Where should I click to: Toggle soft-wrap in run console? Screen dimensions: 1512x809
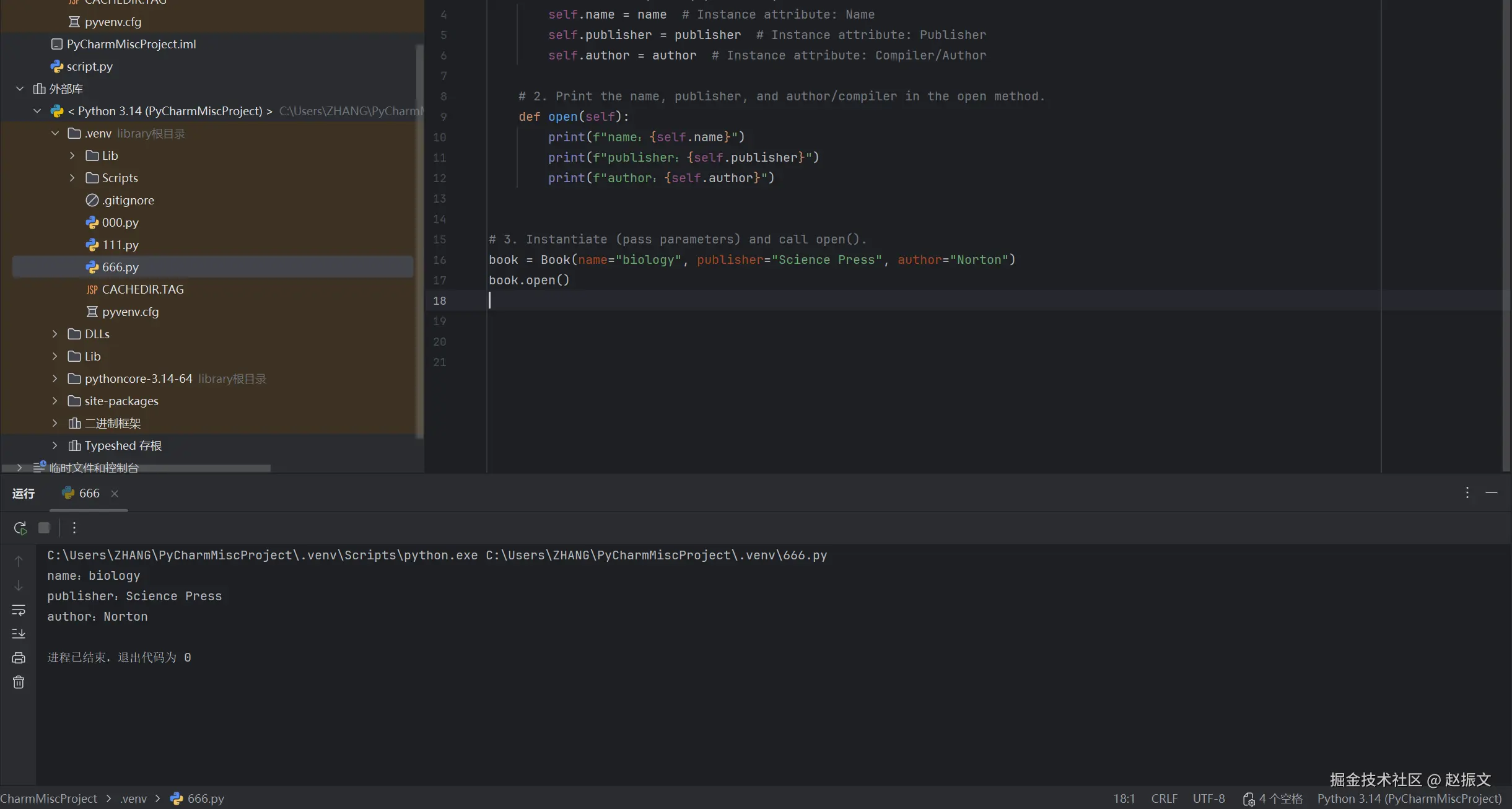pyautogui.click(x=19, y=610)
